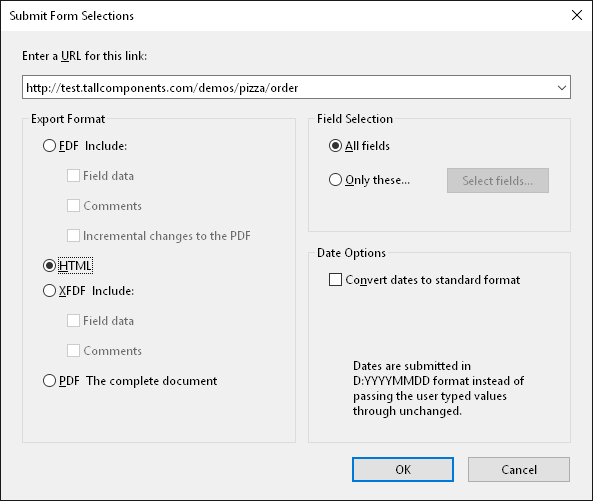Screen dimensions: 593x502
Task: Select PDF The complete document option
Action: [50, 381]
